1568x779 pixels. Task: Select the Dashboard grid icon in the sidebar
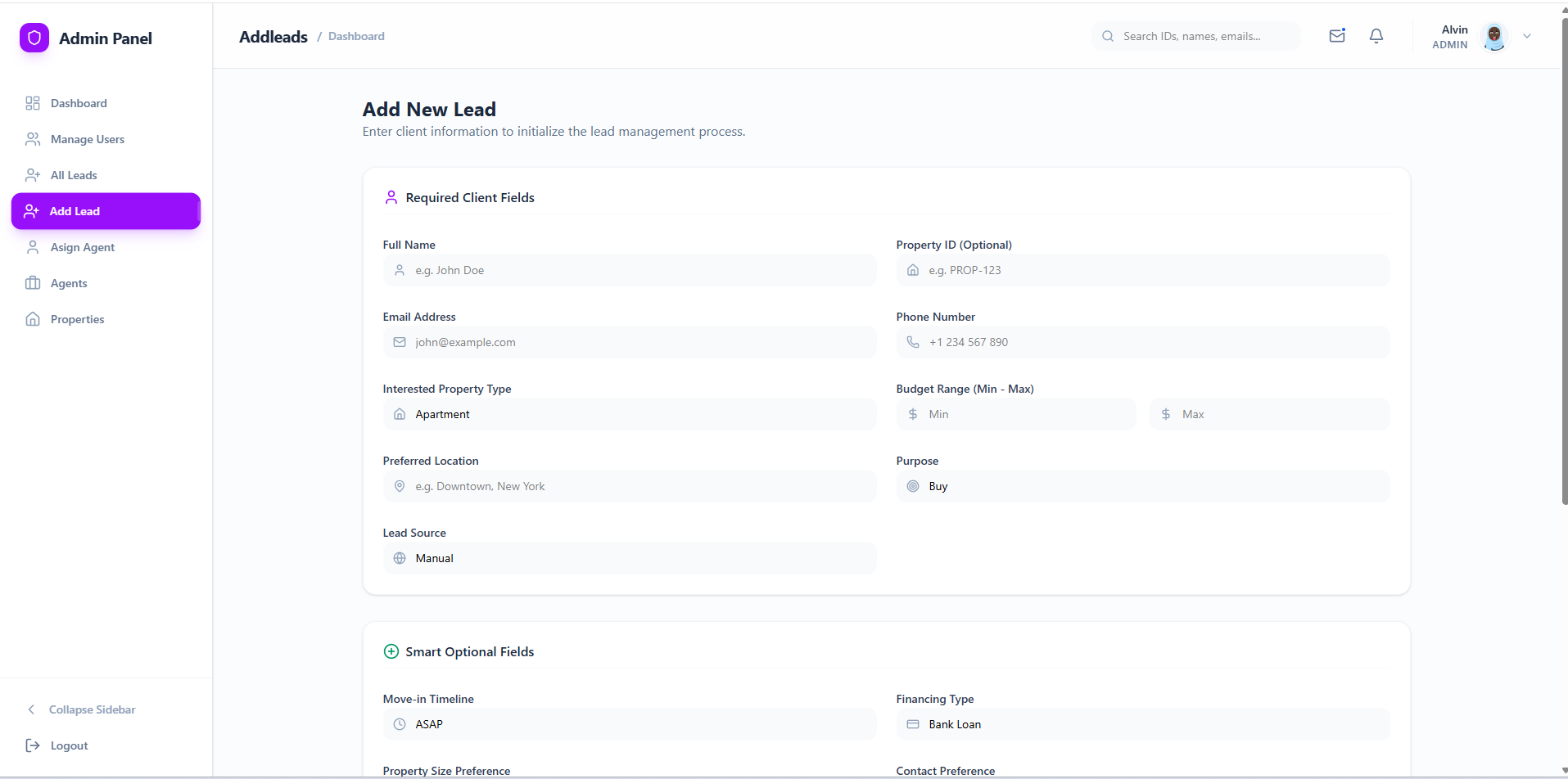coord(32,103)
